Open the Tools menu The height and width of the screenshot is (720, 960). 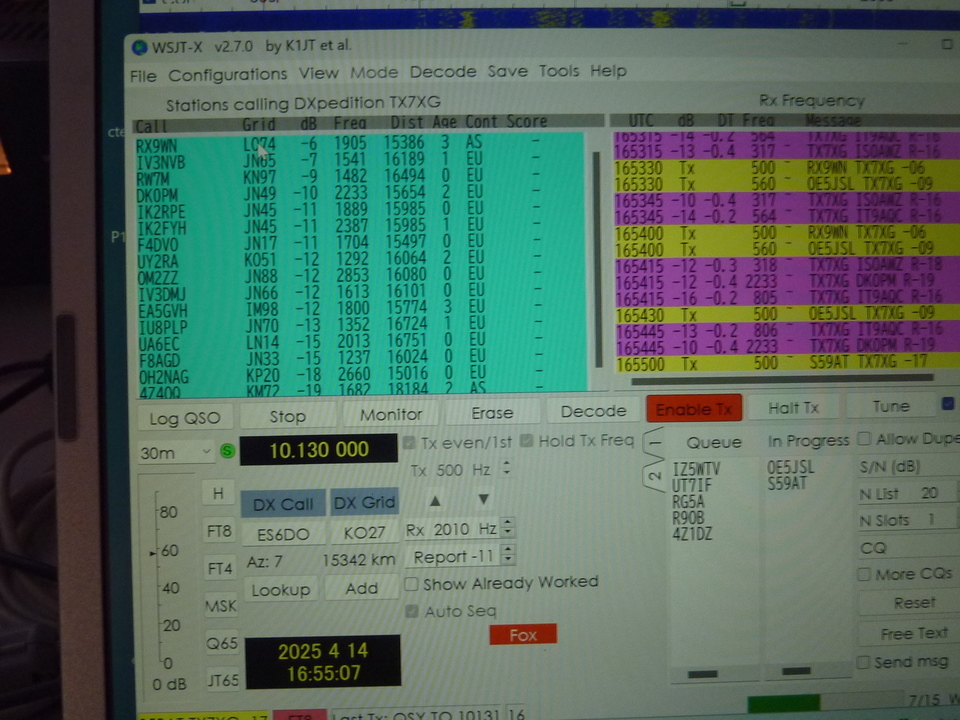[x=559, y=71]
